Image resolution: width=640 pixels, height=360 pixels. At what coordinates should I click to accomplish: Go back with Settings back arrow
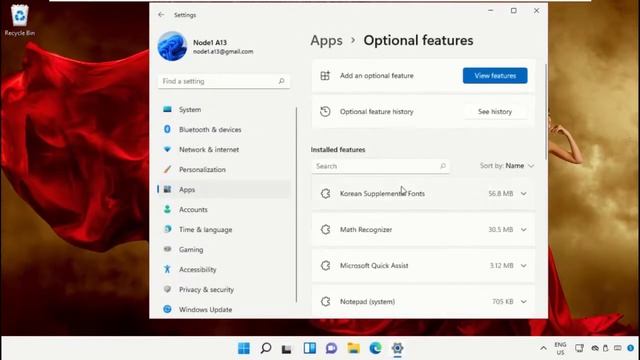pos(161,15)
